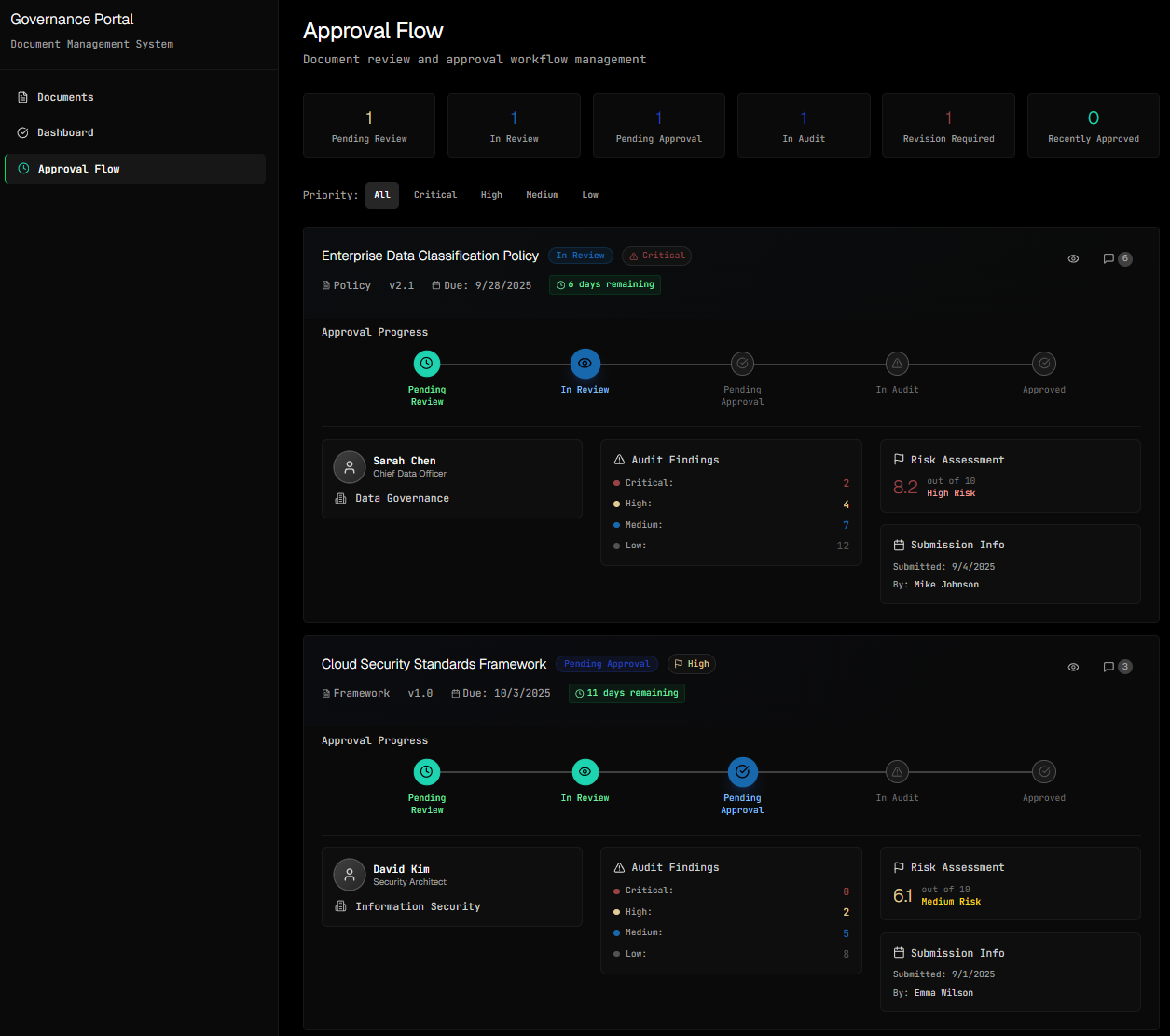Click the Governance Portal title
The width and height of the screenshot is (1170, 1036).
point(72,20)
